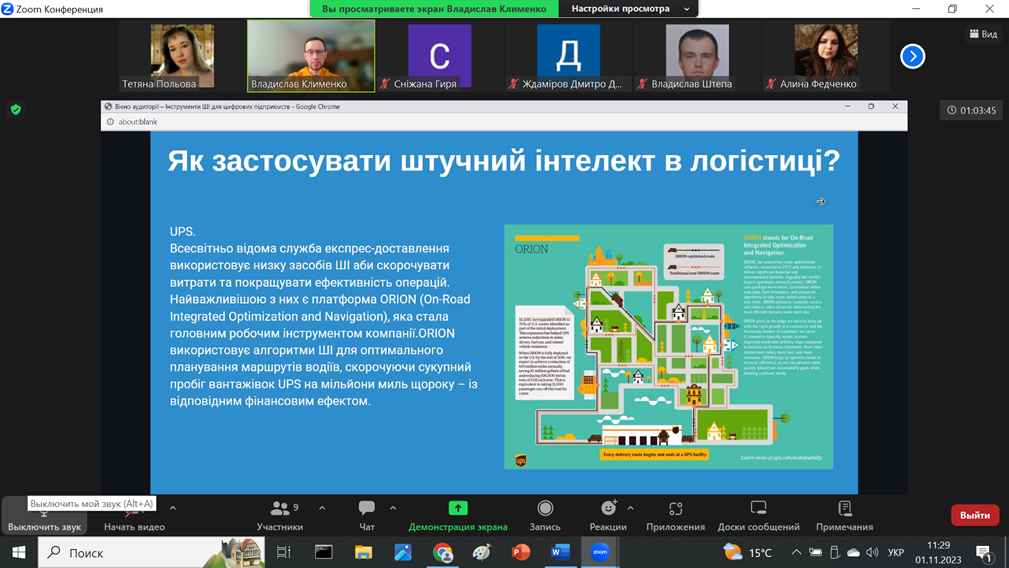Select Тетяна Польова video thumbnail
The height and width of the screenshot is (568, 1009).
[x=182, y=57]
